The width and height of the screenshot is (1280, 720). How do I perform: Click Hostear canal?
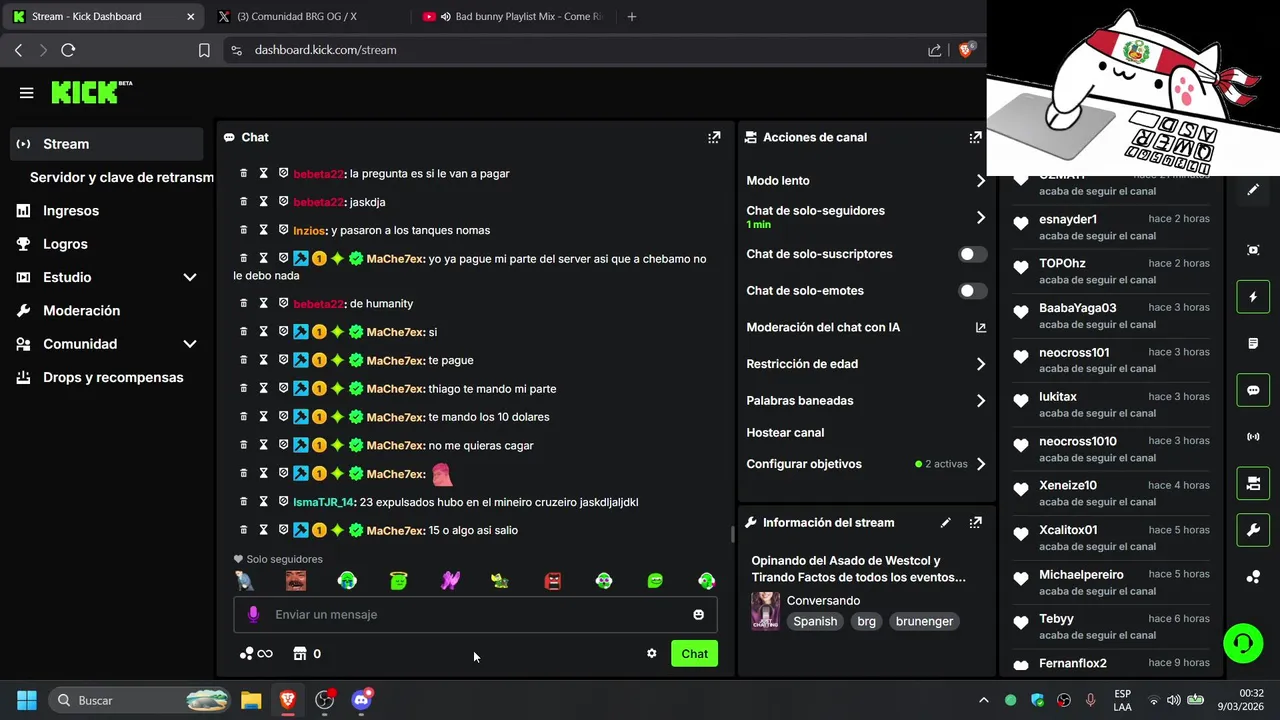click(x=785, y=433)
